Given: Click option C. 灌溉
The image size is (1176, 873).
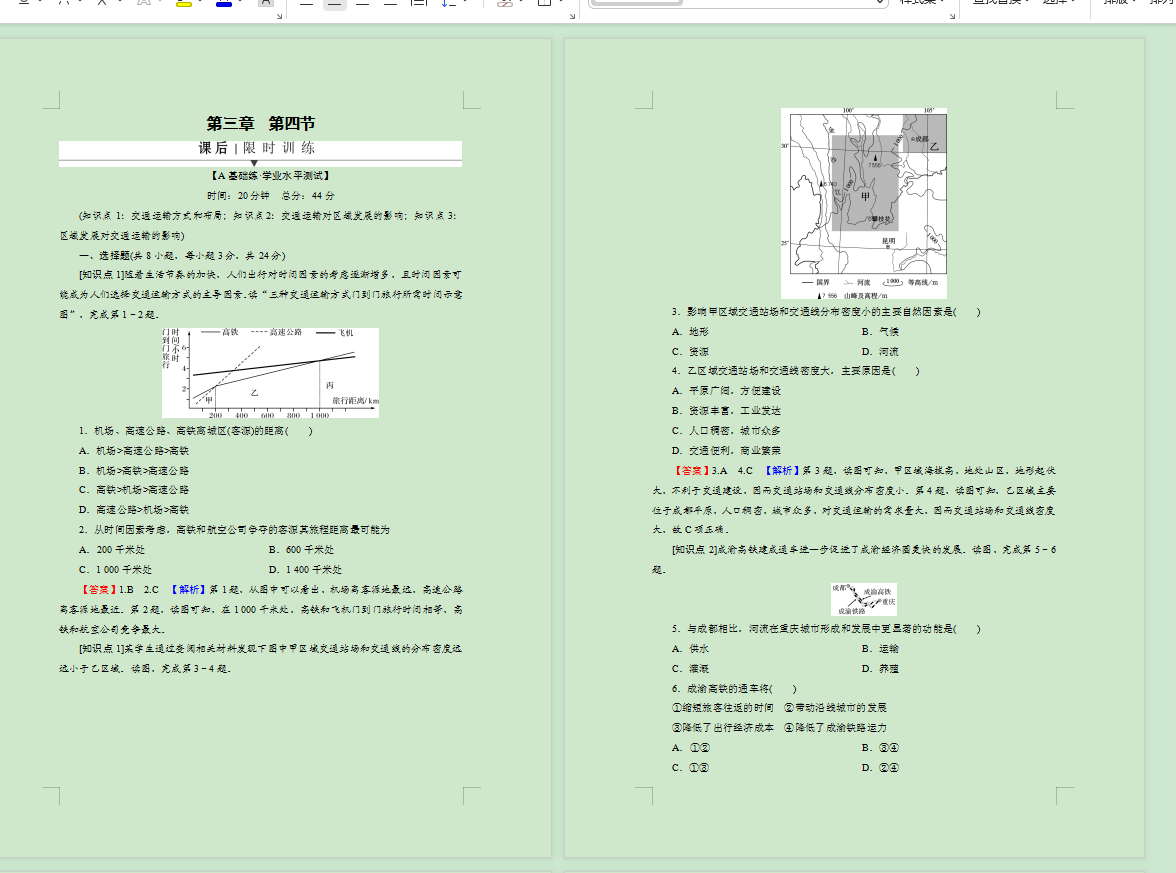Looking at the screenshot, I should 690,669.
